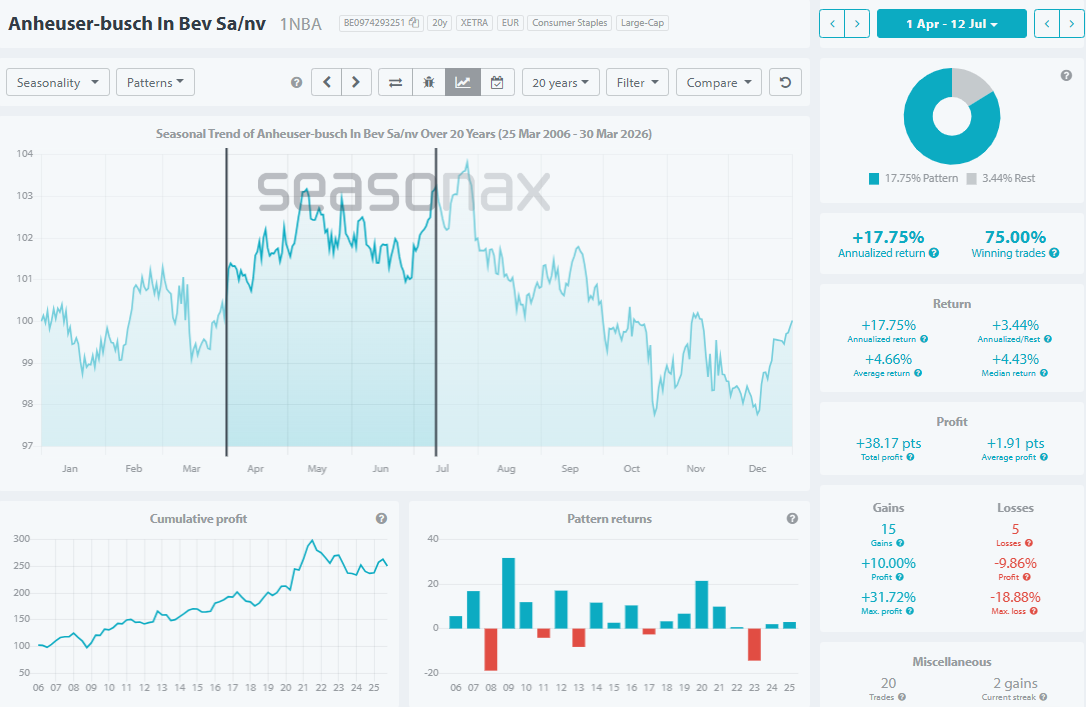The height and width of the screenshot is (707, 1086).
Task: Reset the chart with the undo icon
Action: click(x=785, y=82)
